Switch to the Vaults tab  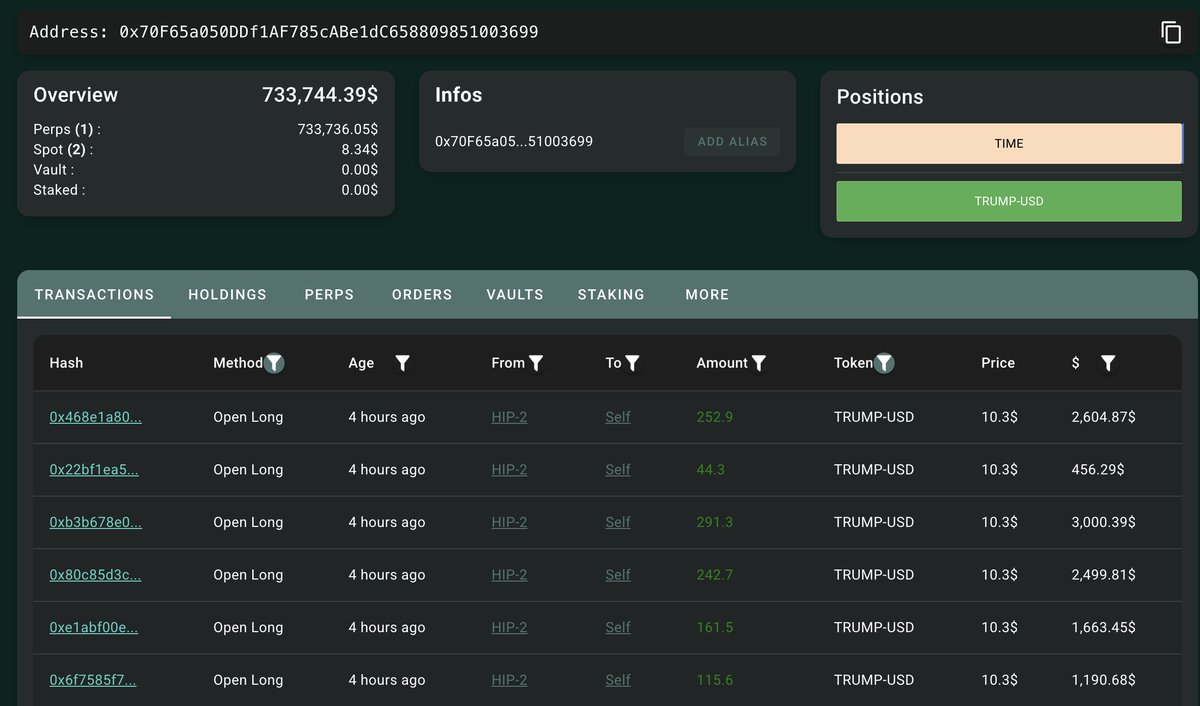pos(515,294)
